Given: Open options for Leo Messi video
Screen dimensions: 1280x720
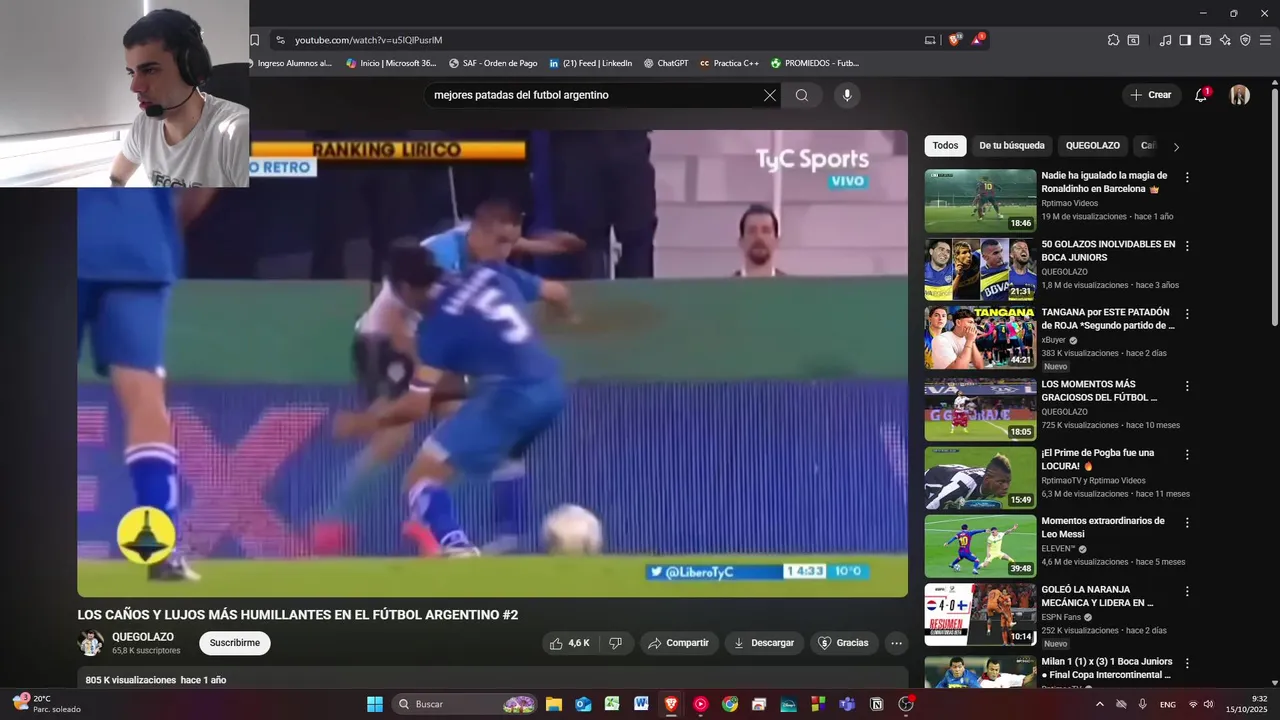Looking at the screenshot, I should click(x=1187, y=522).
